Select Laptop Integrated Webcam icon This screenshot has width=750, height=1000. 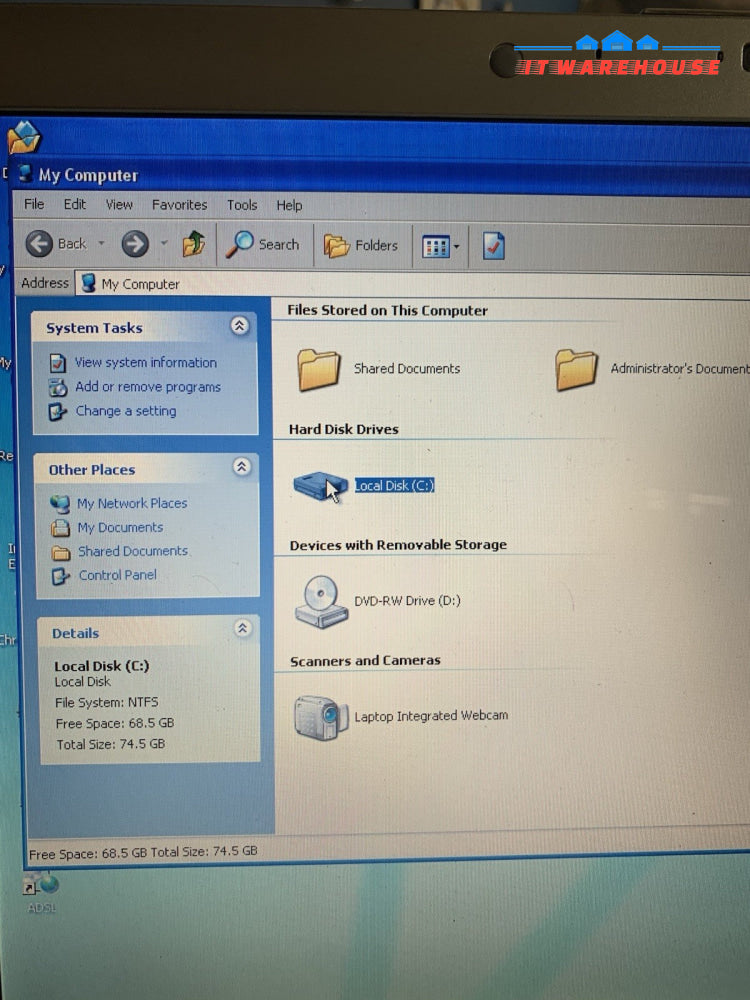pyautogui.click(x=321, y=717)
